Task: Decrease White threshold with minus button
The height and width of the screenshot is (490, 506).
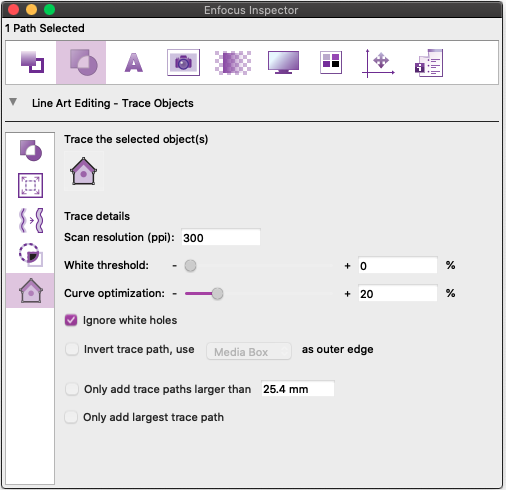Action: click(x=174, y=266)
